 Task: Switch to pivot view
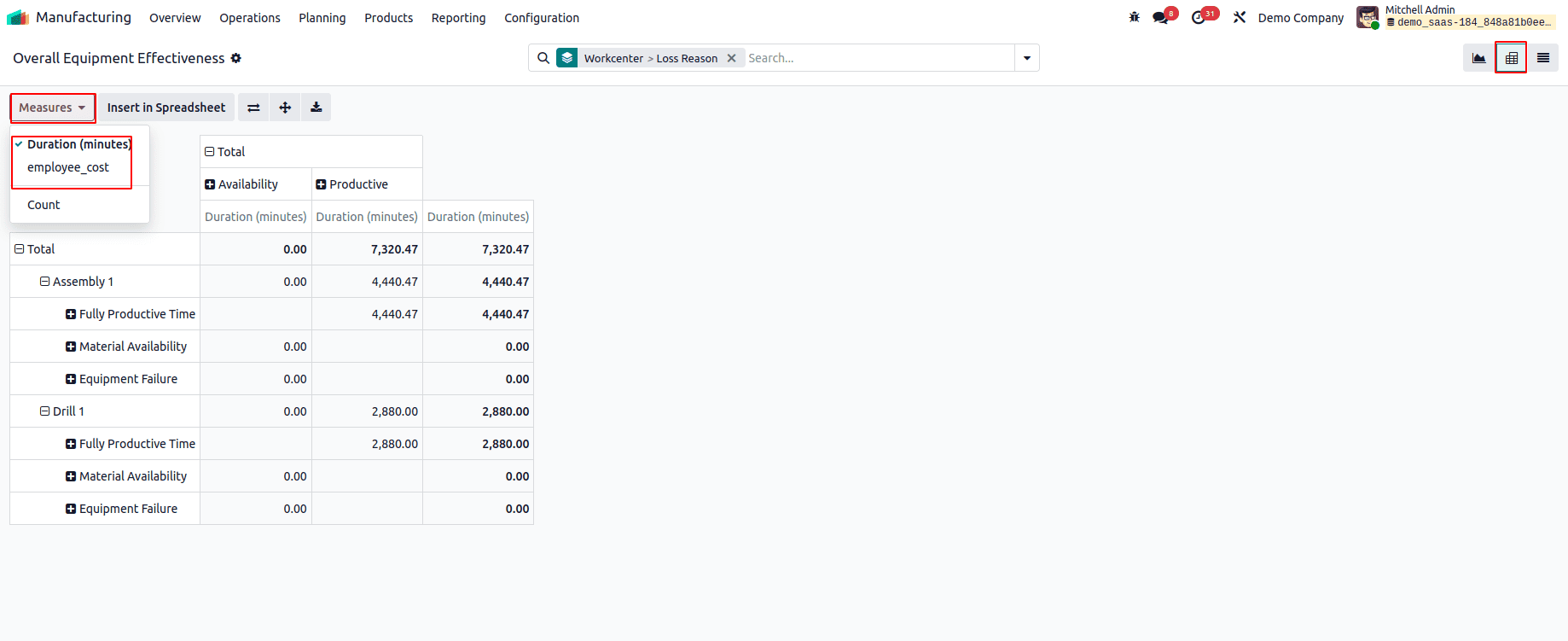pyautogui.click(x=1511, y=58)
